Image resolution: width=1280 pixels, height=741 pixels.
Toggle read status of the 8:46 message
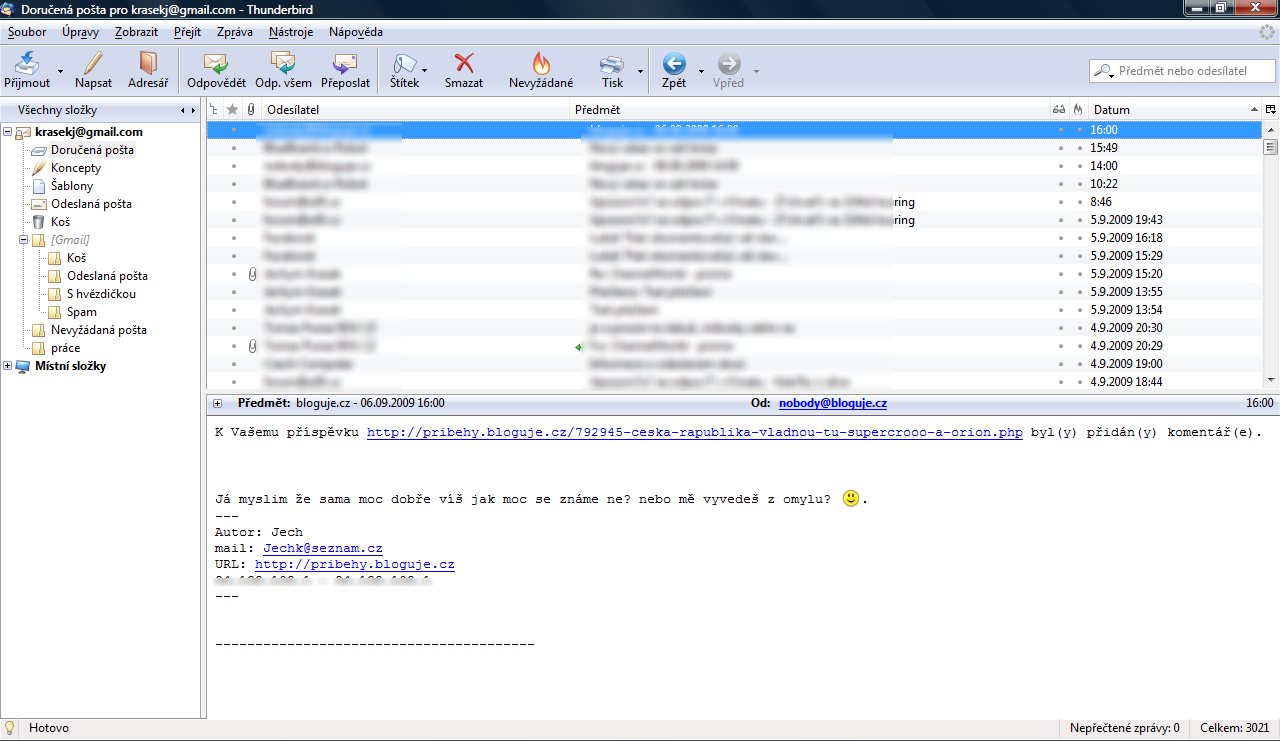point(1060,202)
